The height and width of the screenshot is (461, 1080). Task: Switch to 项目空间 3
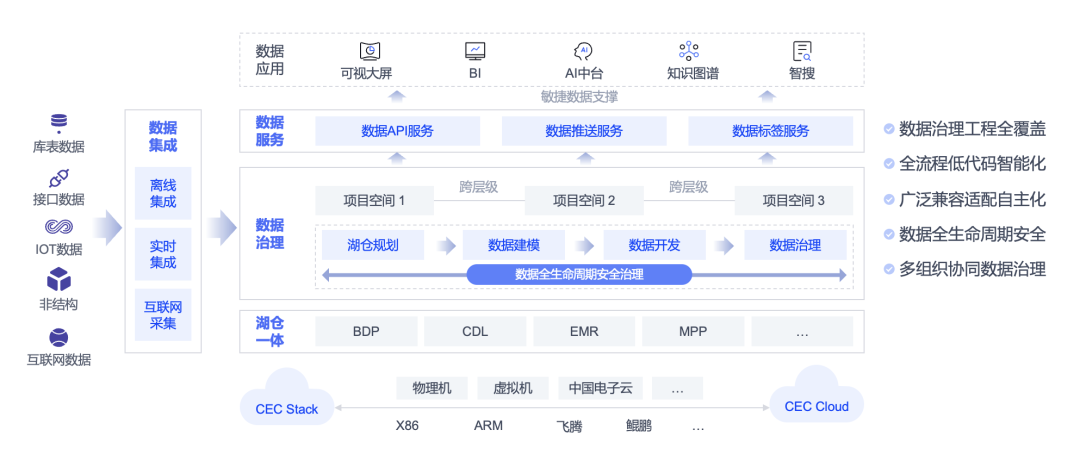pos(793,201)
